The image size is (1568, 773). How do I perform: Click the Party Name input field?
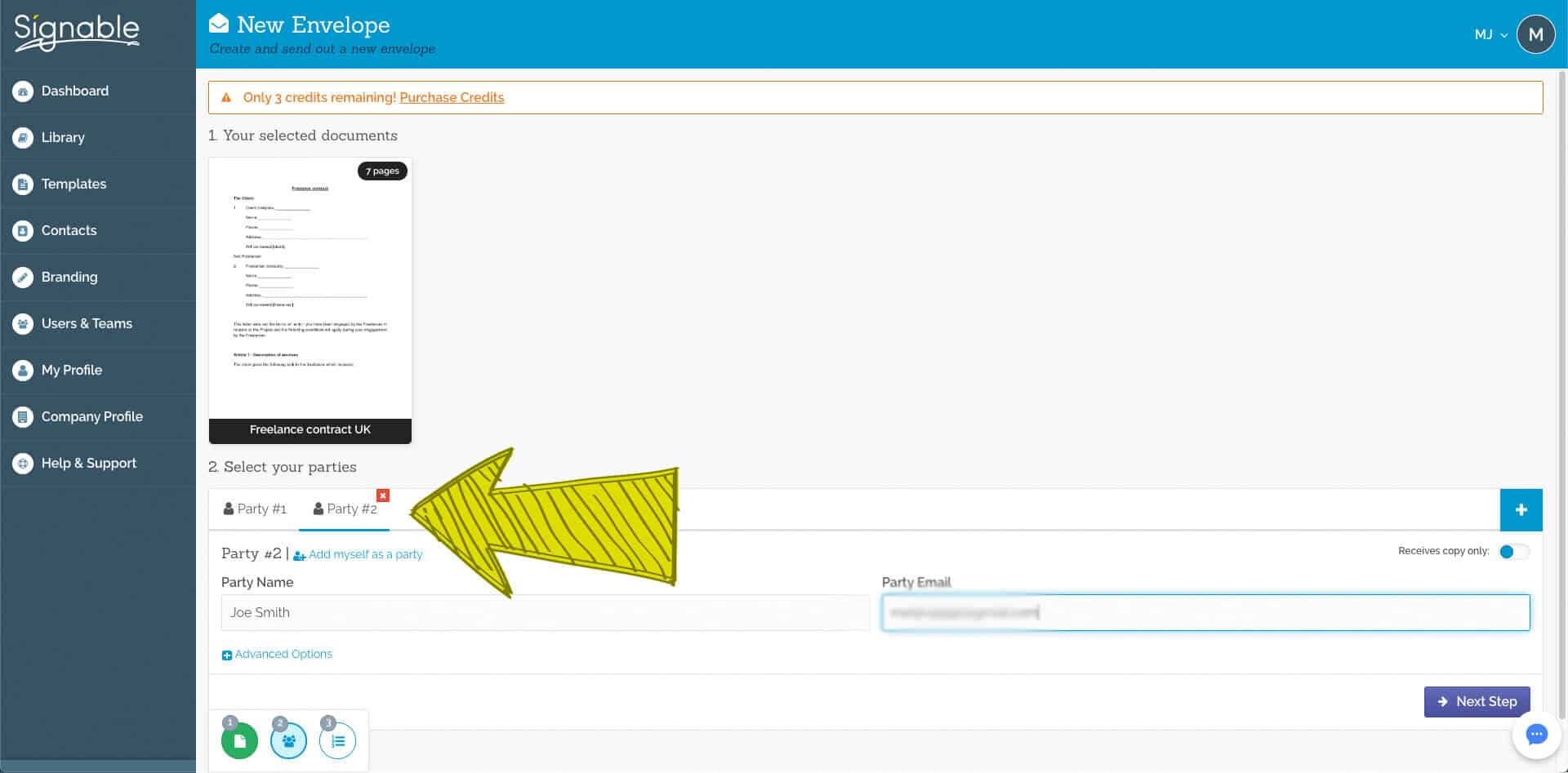545,613
